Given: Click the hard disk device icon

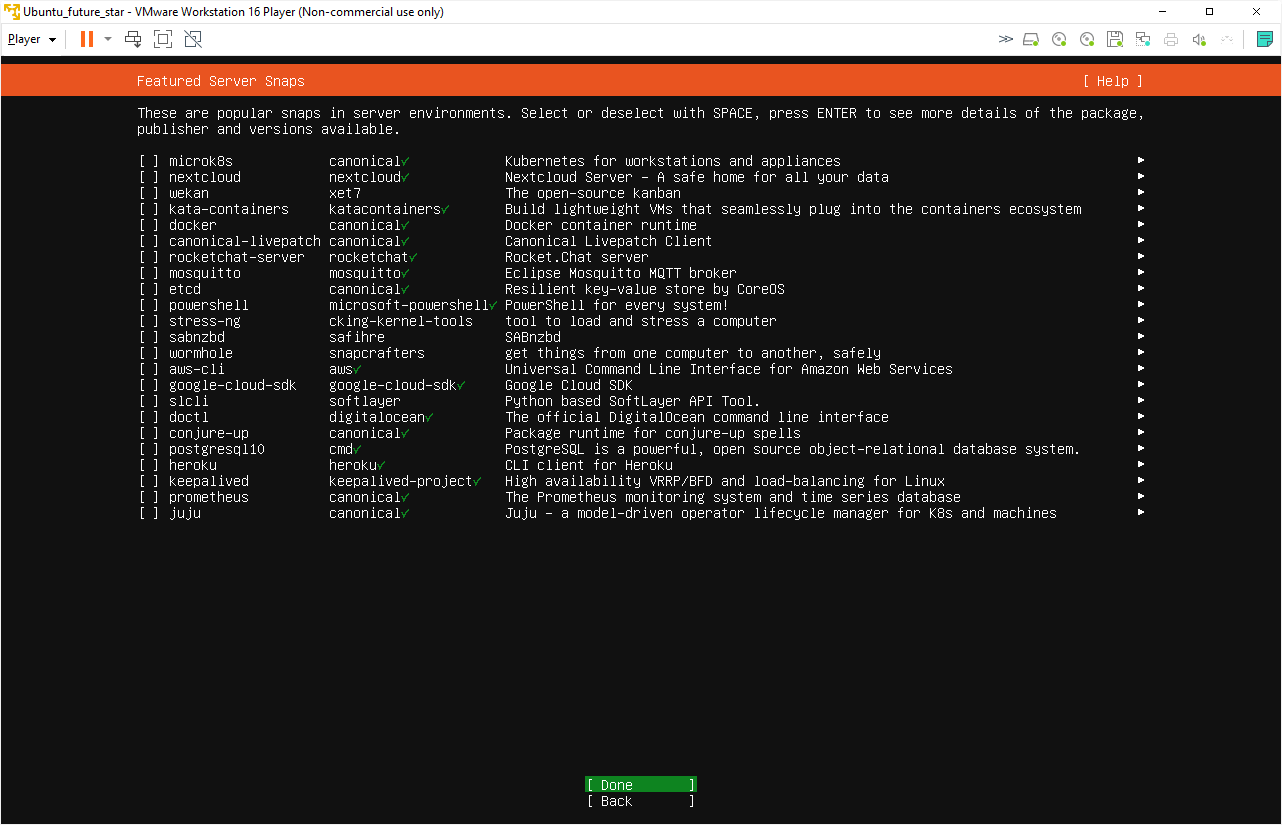Looking at the screenshot, I should [x=1031, y=39].
